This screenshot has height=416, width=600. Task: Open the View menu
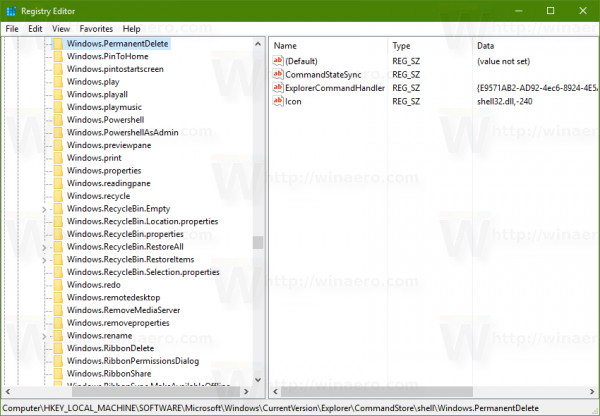[x=61, y=29]
